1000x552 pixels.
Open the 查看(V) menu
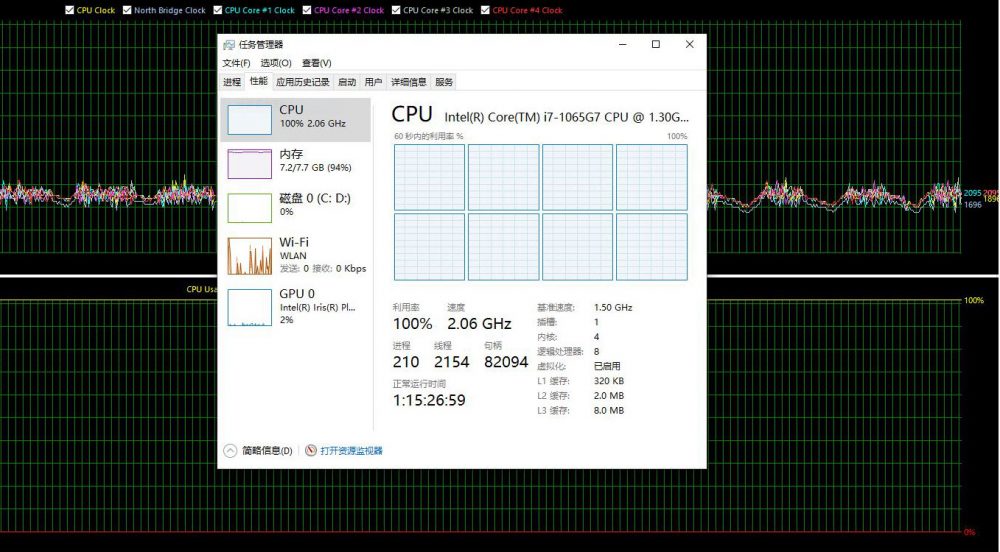coord(316,63)
